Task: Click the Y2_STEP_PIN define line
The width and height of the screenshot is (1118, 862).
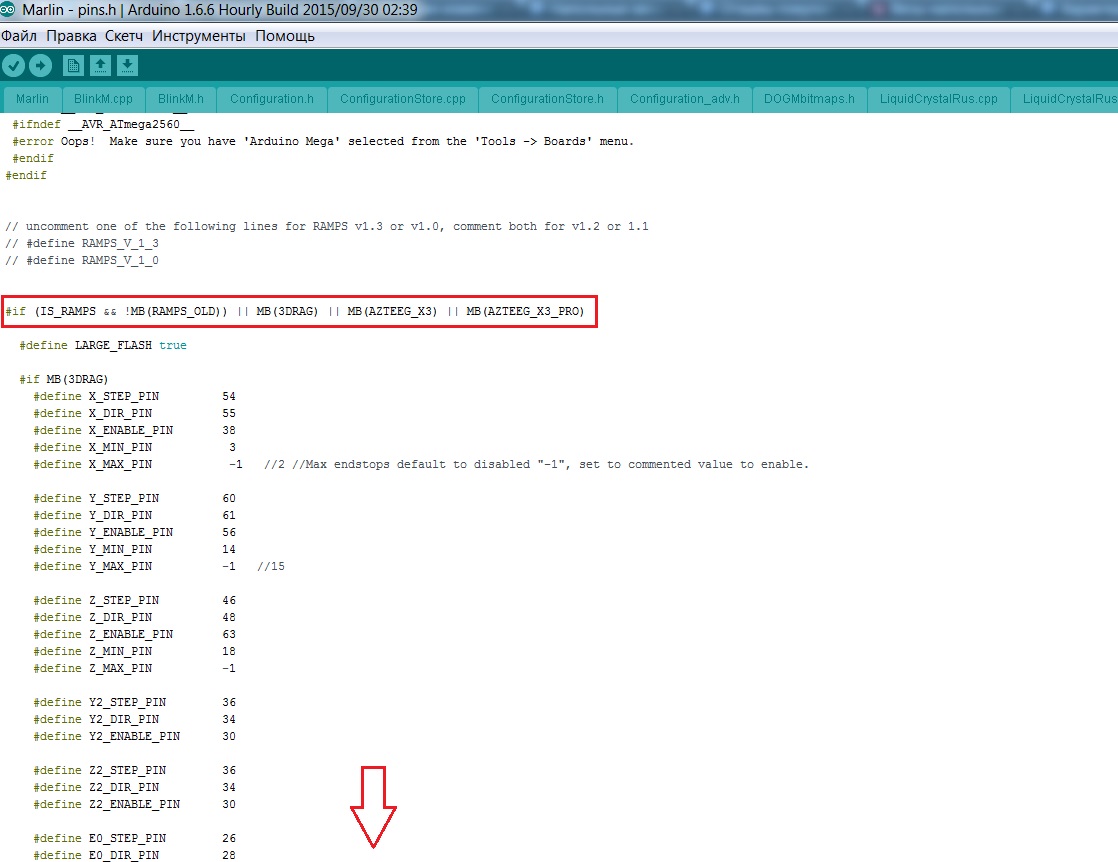Action: coord(134,702)
